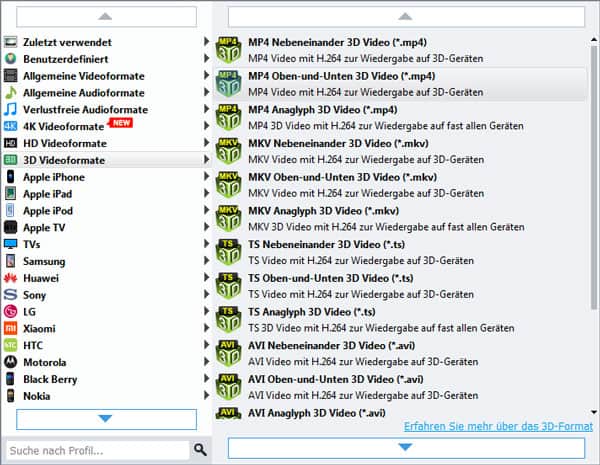Open link Erfahren Sie mehr über das 3D-Format

498,426
